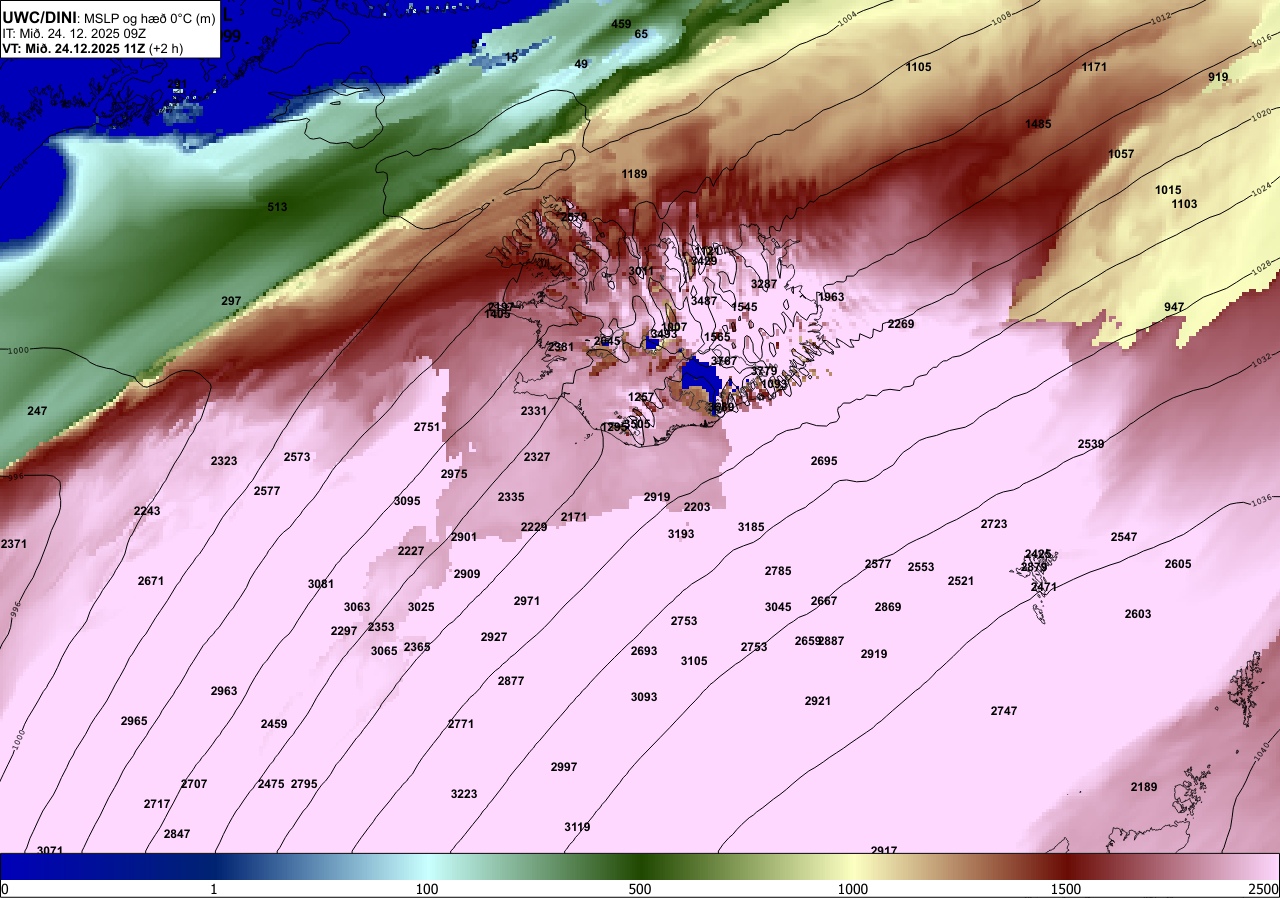The height and width of the screenshot is (898, 1280).
Task: Click the map value 2269
Action: coord(901,324)
